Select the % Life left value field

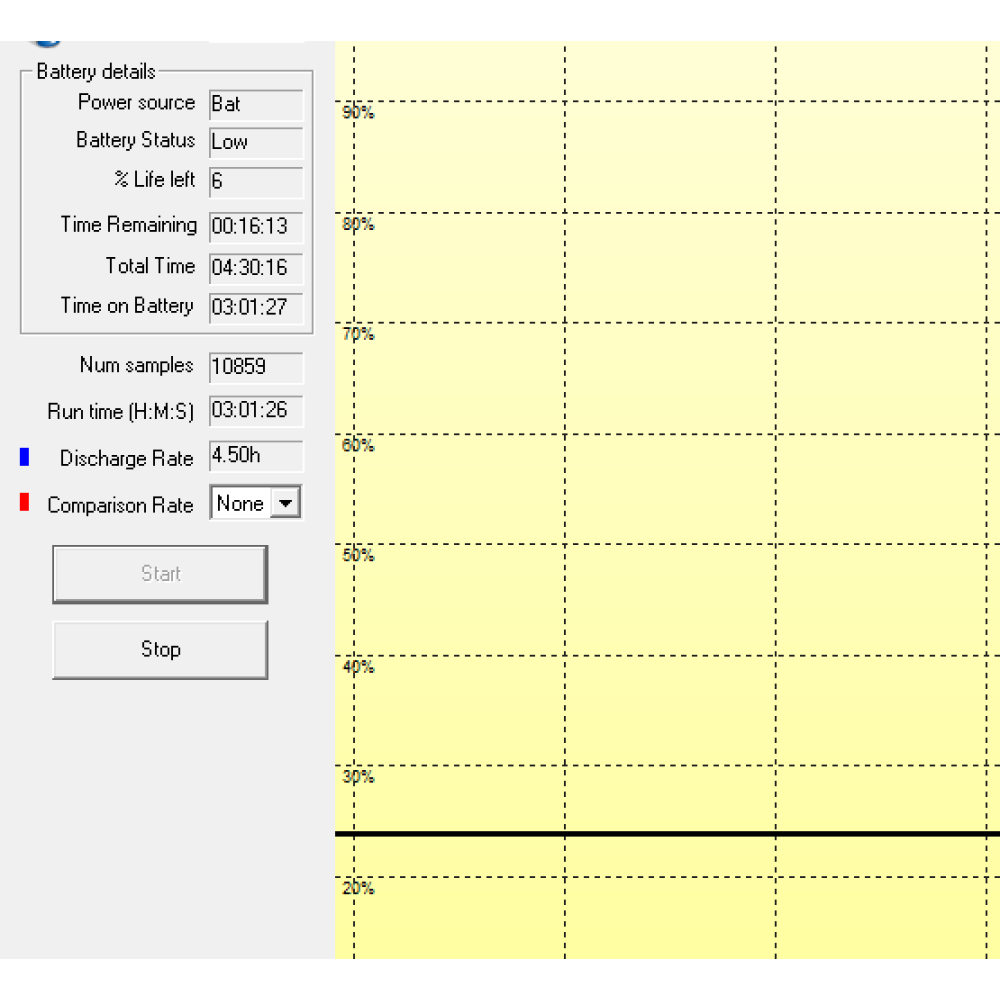pos(256,181)
